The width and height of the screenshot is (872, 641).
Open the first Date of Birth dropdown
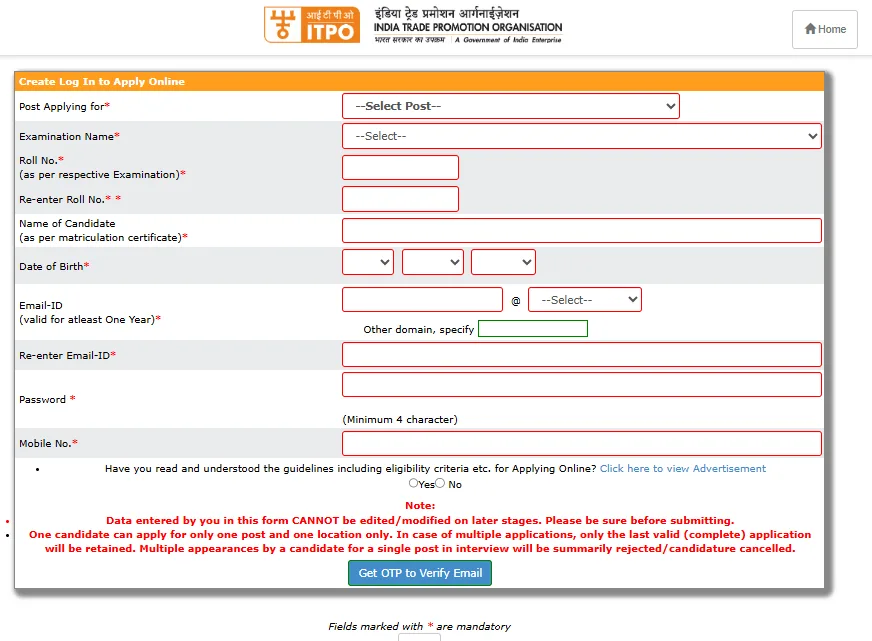coord(368,262)
